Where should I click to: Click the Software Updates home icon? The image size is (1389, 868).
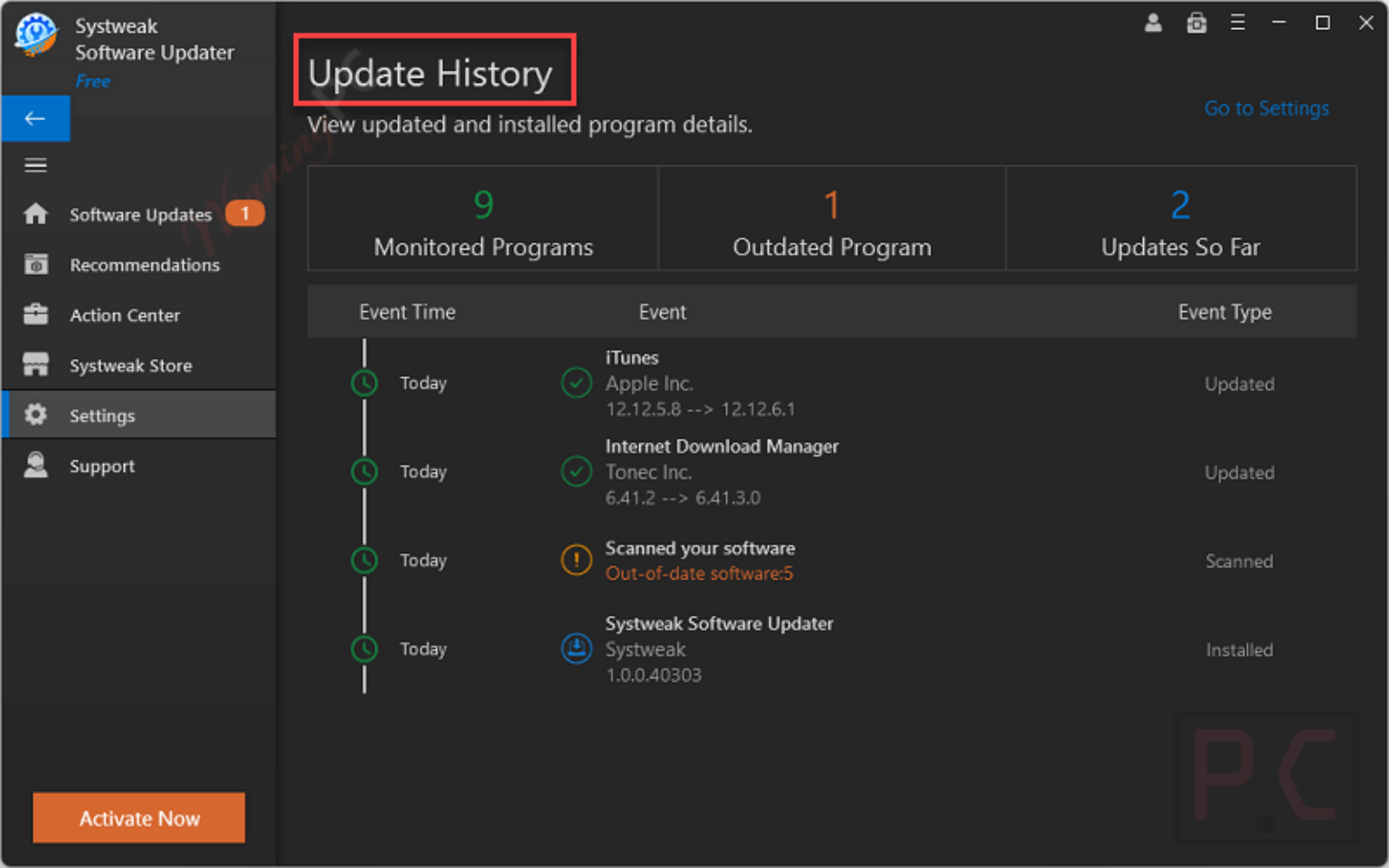click(35, 214)
